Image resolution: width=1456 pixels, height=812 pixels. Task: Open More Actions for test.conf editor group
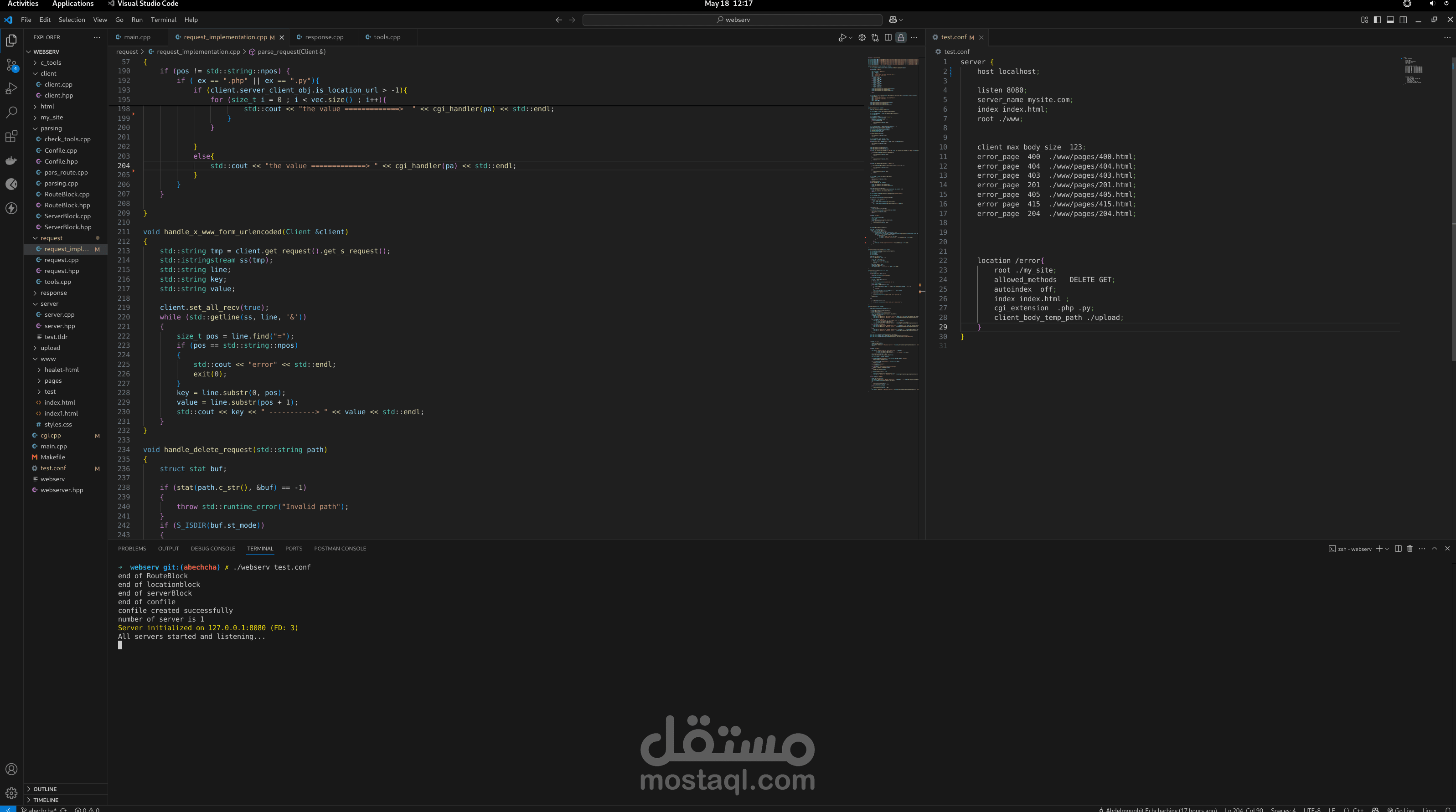[x=1447, y=37]
